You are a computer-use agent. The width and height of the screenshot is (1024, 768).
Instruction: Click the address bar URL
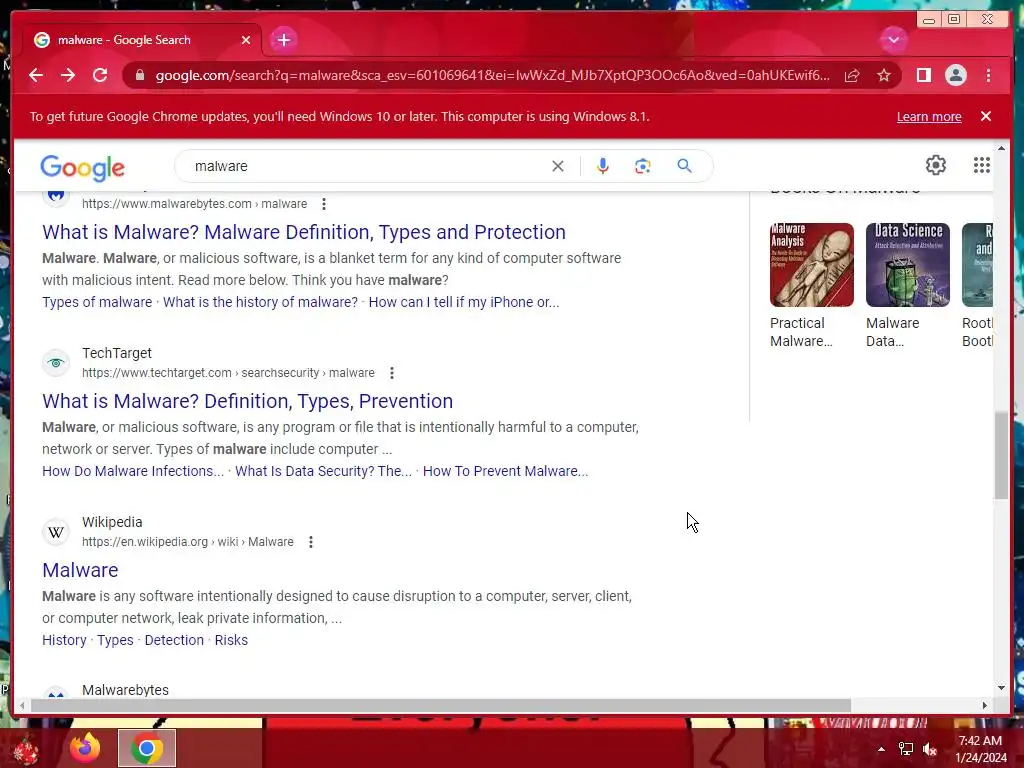pyautogui.click(x=492, y=75)
